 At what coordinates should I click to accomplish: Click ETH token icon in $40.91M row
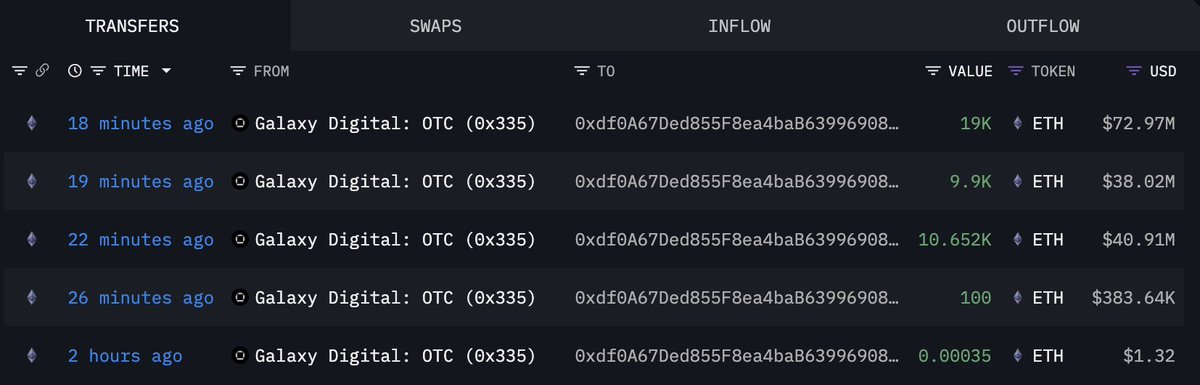click(x=1018, y=240)
